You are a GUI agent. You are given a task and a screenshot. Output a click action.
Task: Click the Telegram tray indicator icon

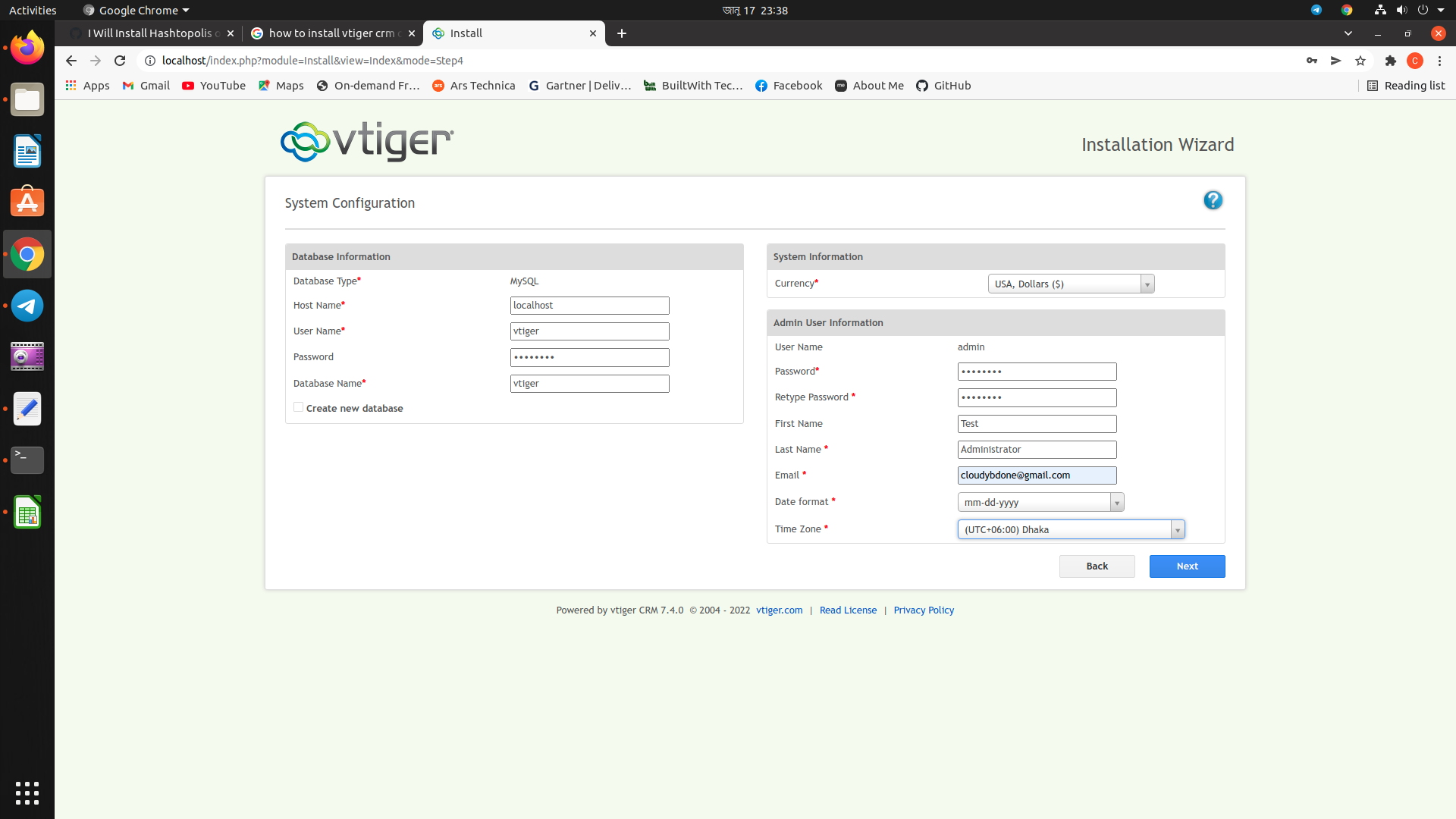[1316, 10]
